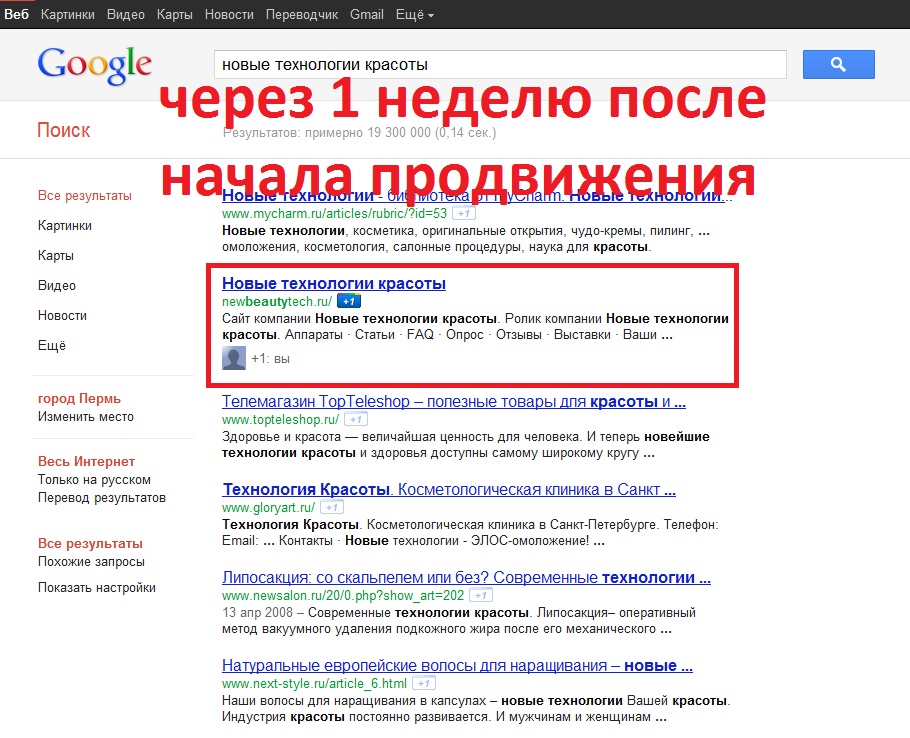Viewport: 910px width, 738px height.
Task: Expand 'Ещё' in the left sidebar
Action: [x=52, y=345]
